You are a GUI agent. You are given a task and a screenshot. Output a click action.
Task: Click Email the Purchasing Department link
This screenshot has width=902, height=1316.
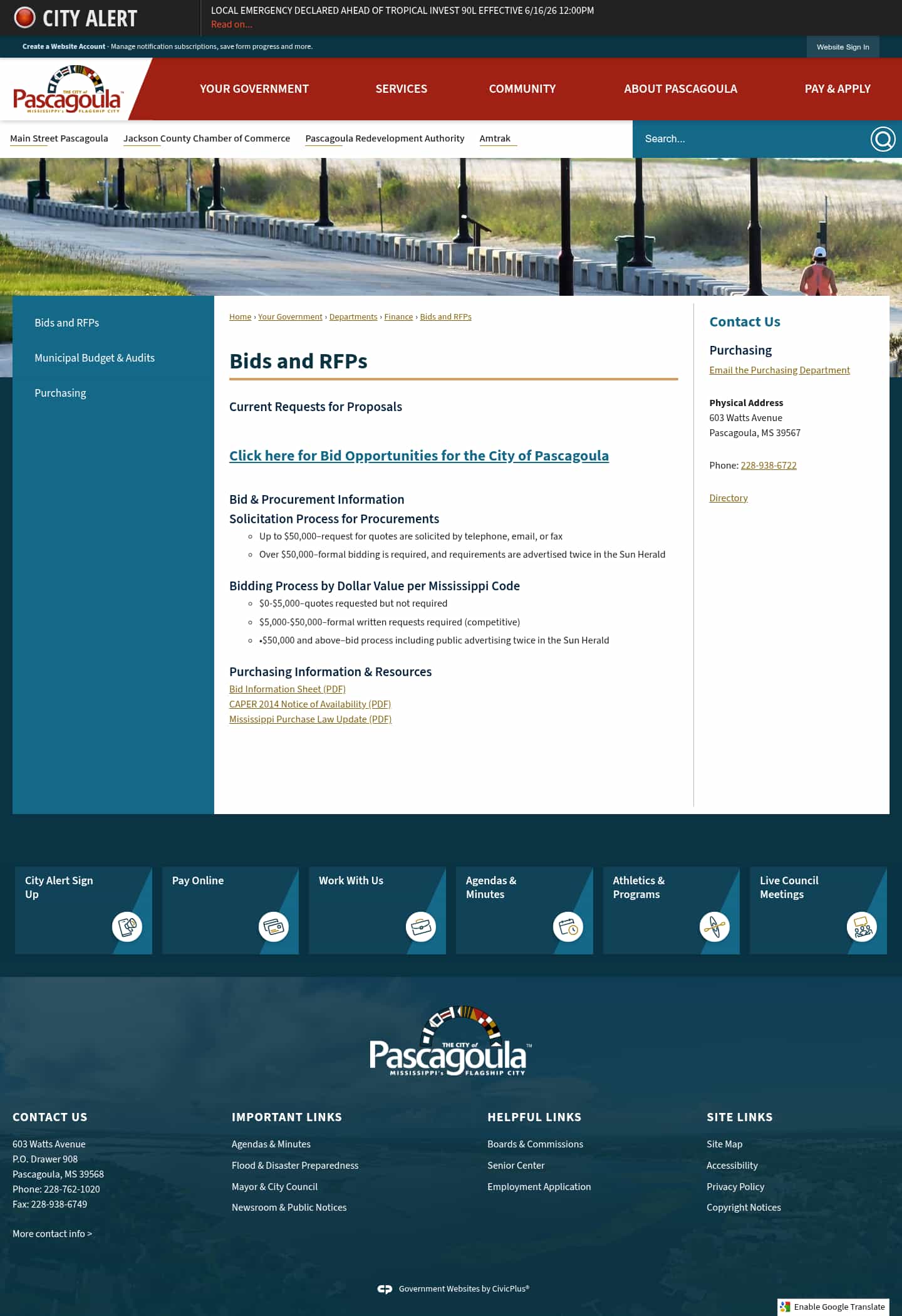coord(779,370)
